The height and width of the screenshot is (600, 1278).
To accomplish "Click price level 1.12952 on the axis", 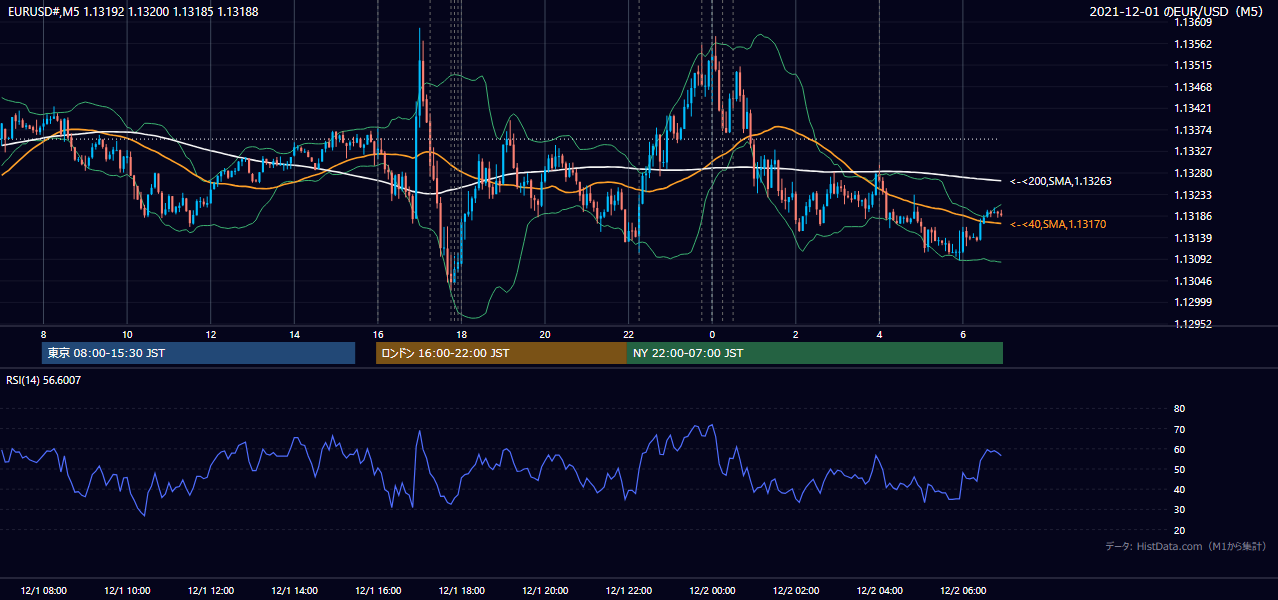I will click(1192, 324).
